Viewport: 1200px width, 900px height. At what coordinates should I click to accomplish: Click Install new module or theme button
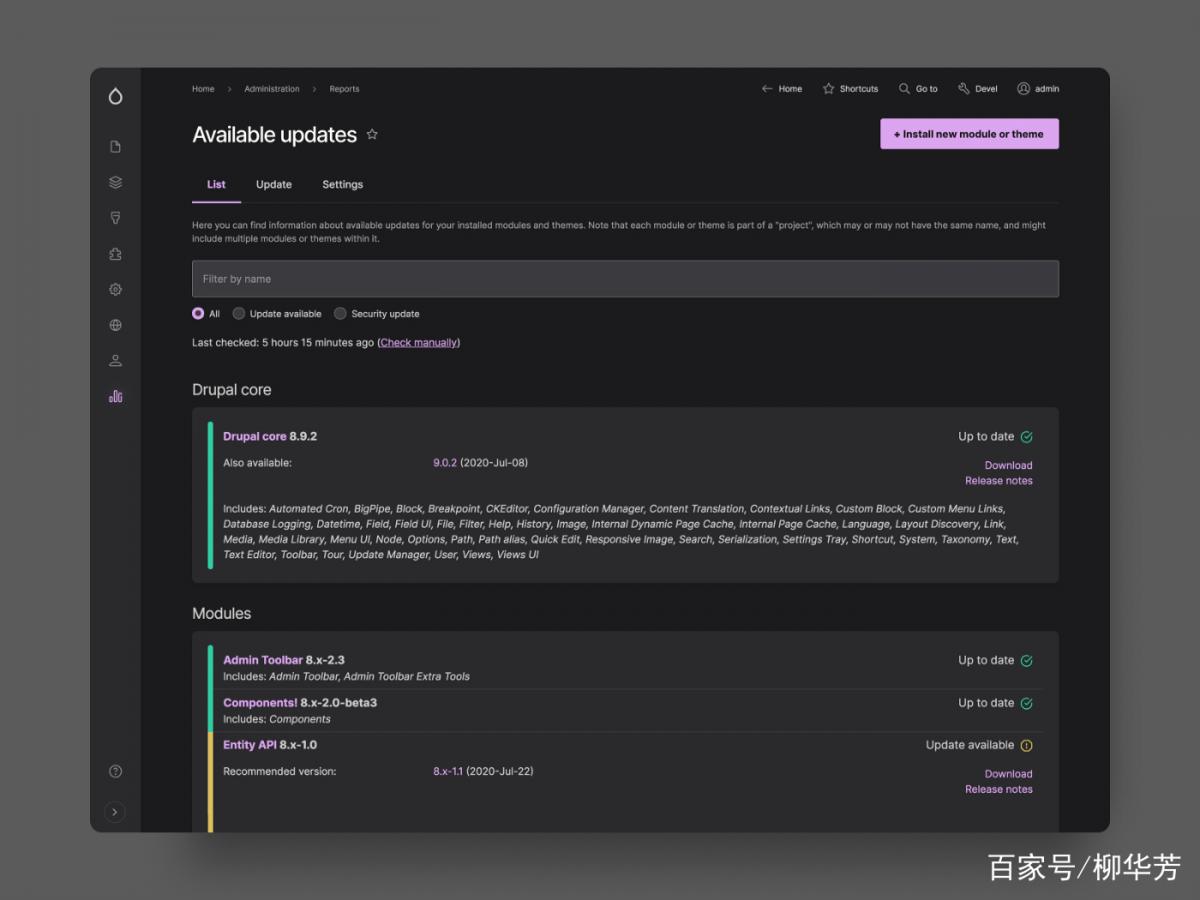click(969, 134)
